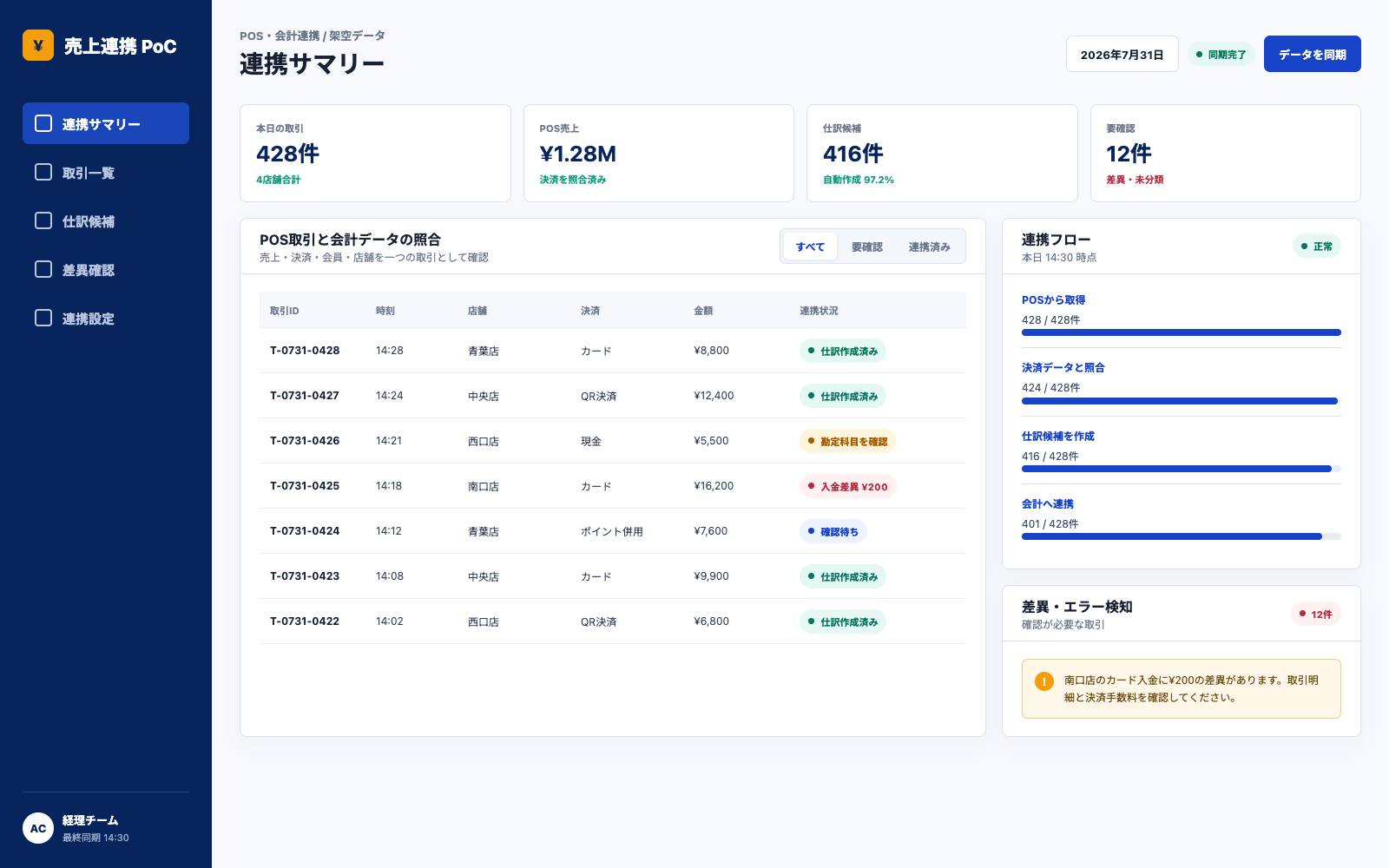Click the POS・会計連携 breadcrumb text
Screen dimensions: 1389x868
point(280,36)
